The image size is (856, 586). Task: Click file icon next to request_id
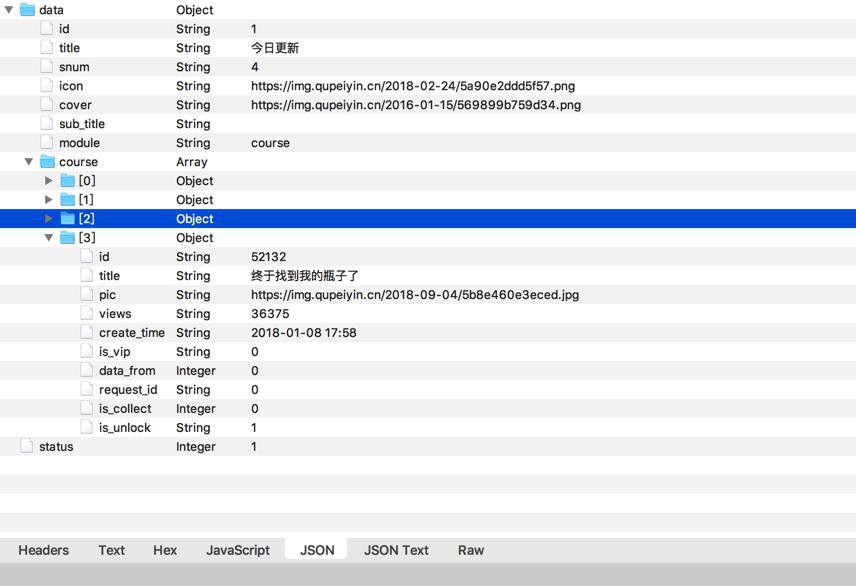[87, 389]
